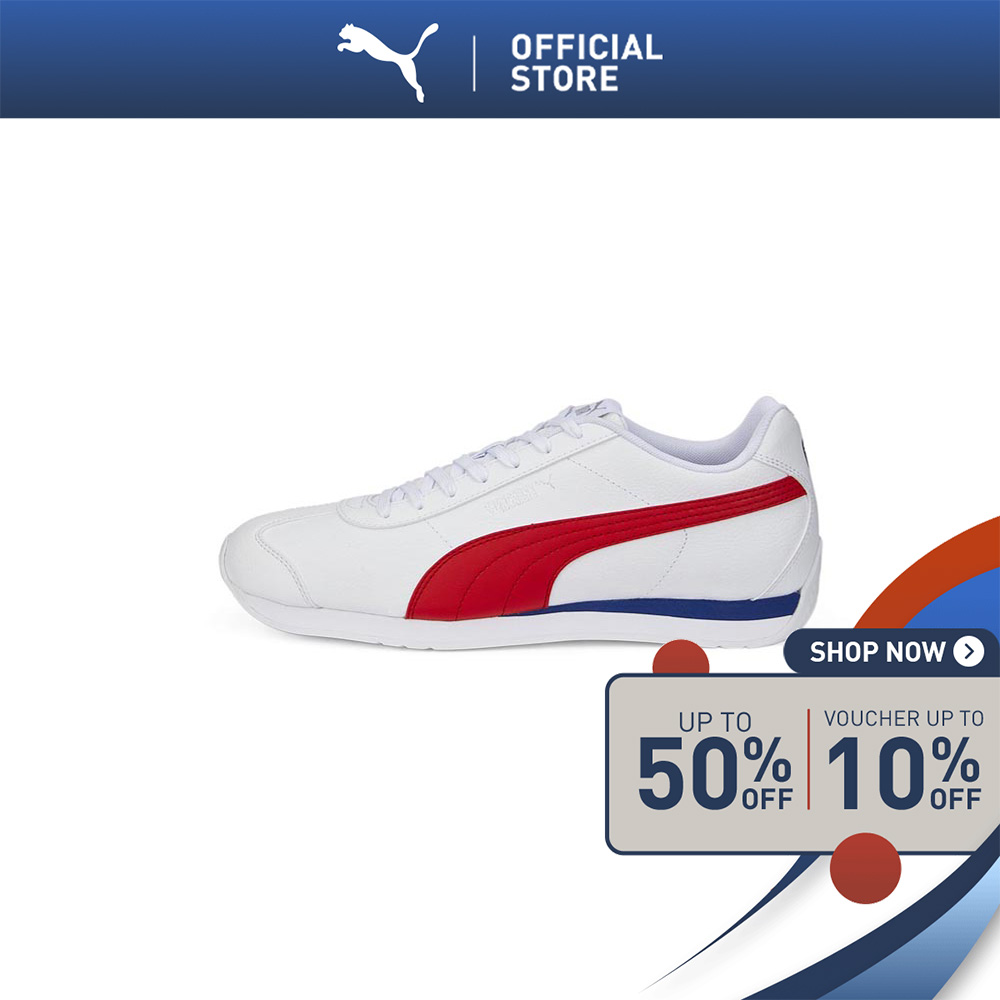Click the red circle above discount box

click(x=680, y=658)
